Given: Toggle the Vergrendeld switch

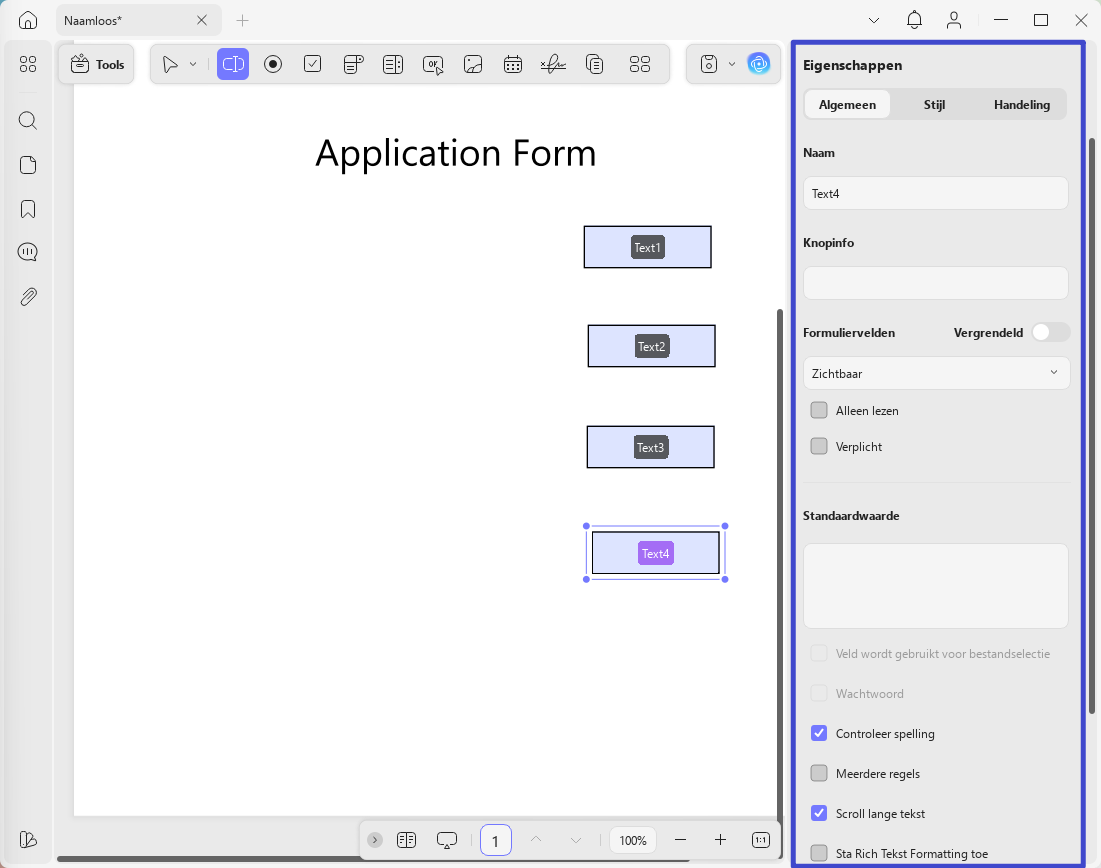Looking at the screenshot, I should point(1050,332).
